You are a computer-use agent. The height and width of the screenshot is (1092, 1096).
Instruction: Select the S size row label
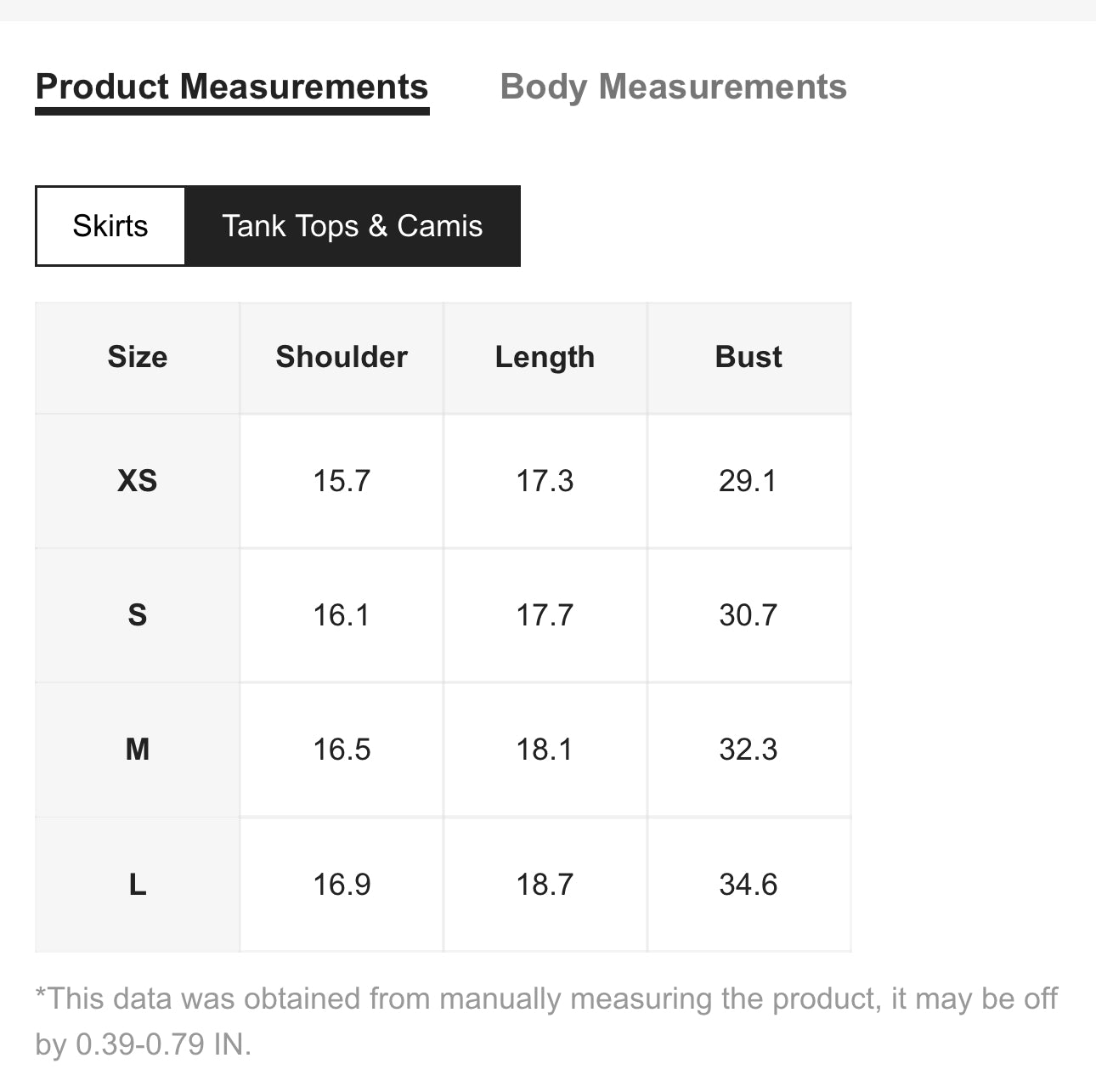(138, 615)
